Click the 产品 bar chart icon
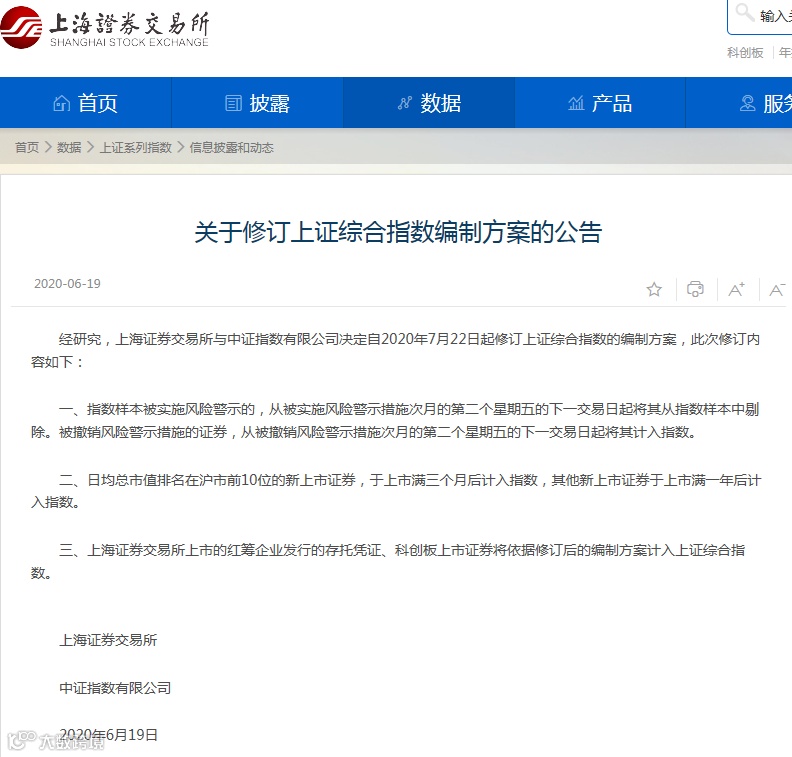792x757 pixels. (x=576, y=104)
